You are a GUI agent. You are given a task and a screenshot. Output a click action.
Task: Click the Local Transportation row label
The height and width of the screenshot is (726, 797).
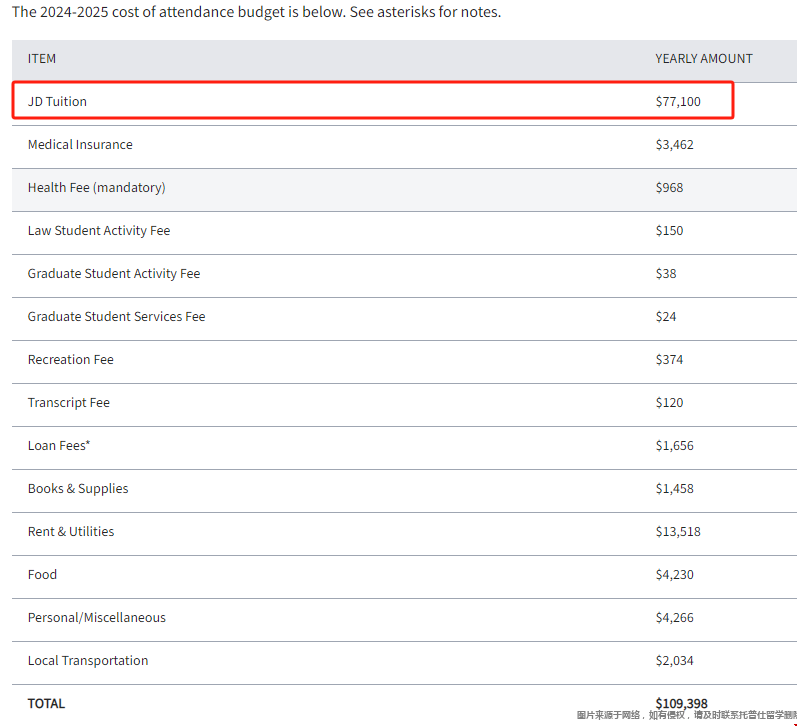coord(88,661)
